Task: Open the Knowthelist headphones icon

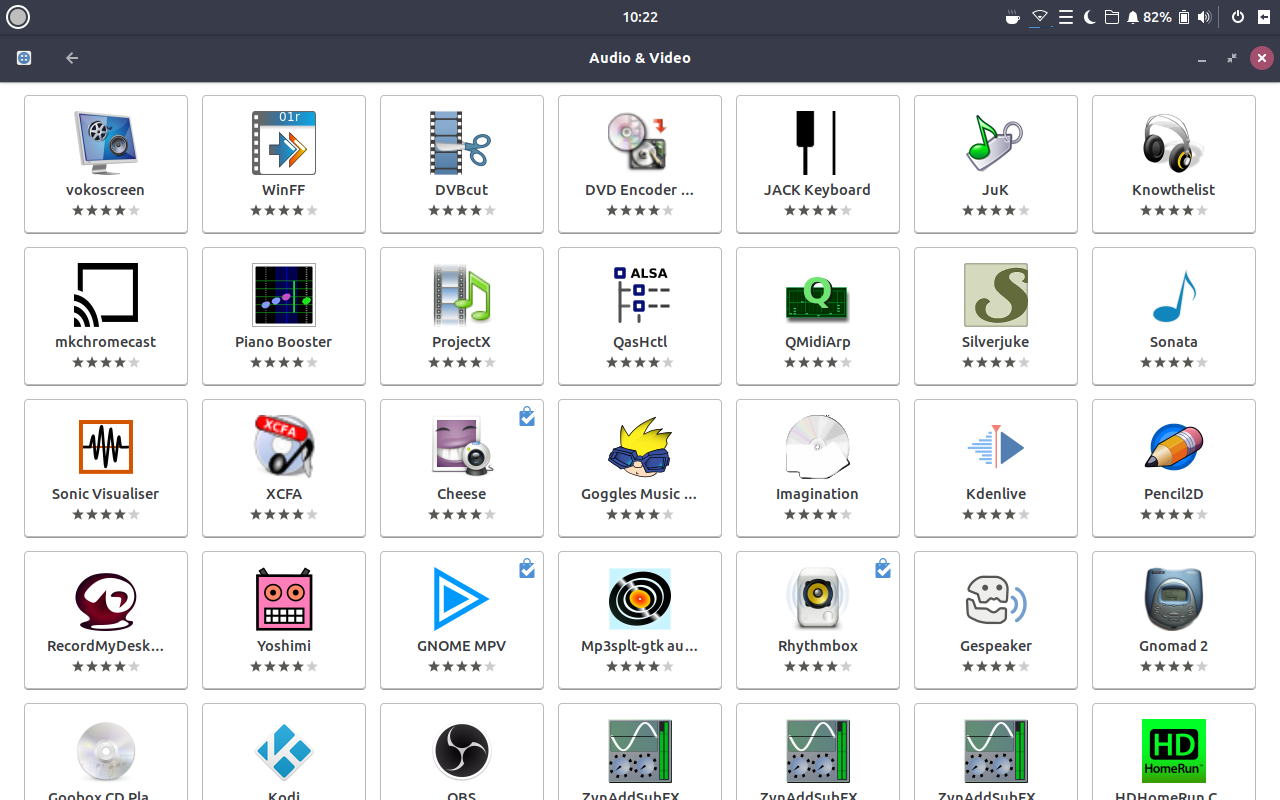Action: coord(1174,143)
